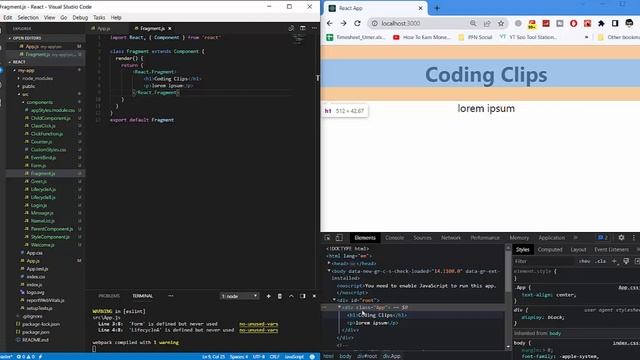Activate the DevTools inspect element picker
The image size is (640, 360).
pos(327,238)
